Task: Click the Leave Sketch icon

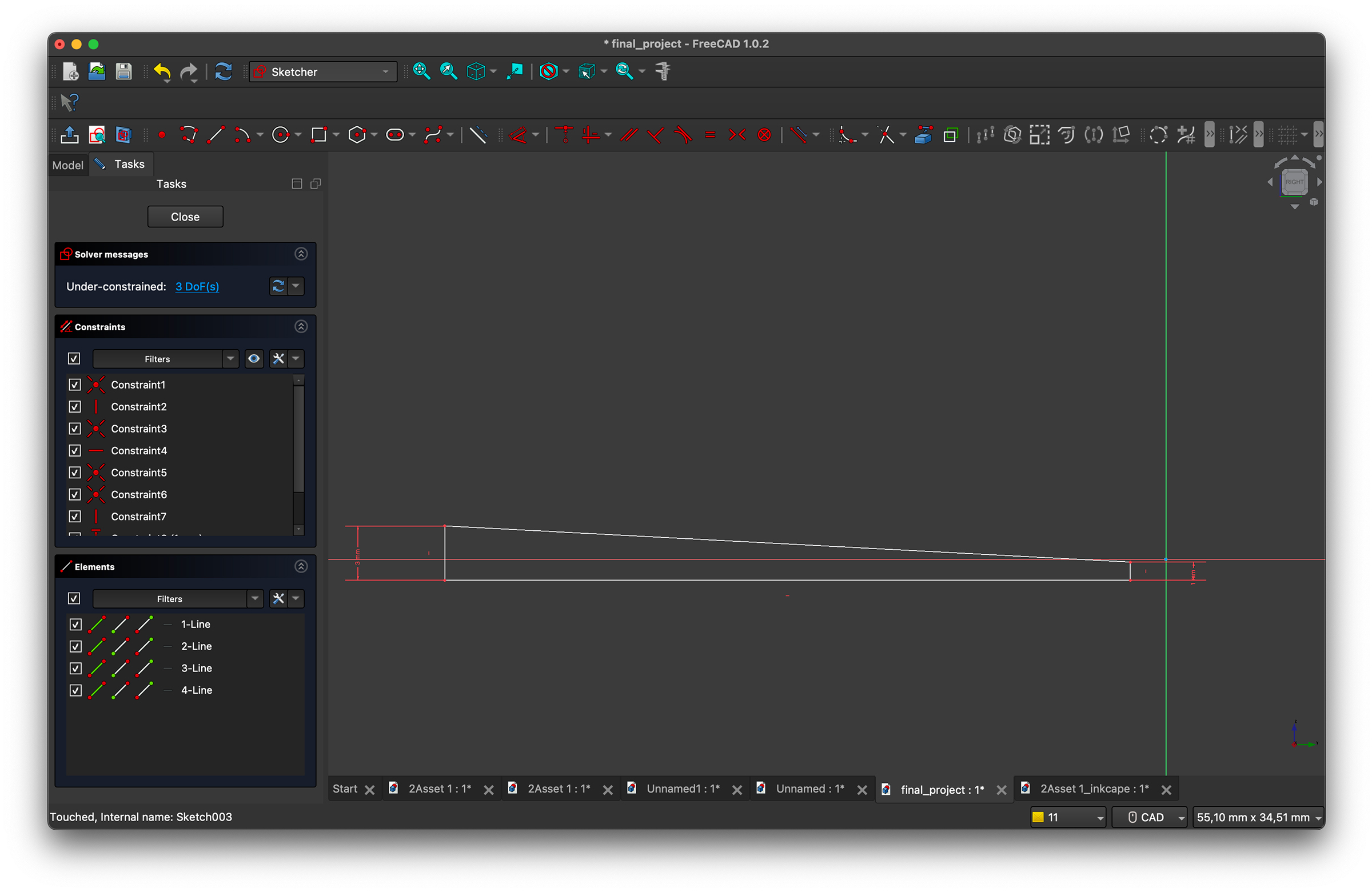Action: click(70, 135)
